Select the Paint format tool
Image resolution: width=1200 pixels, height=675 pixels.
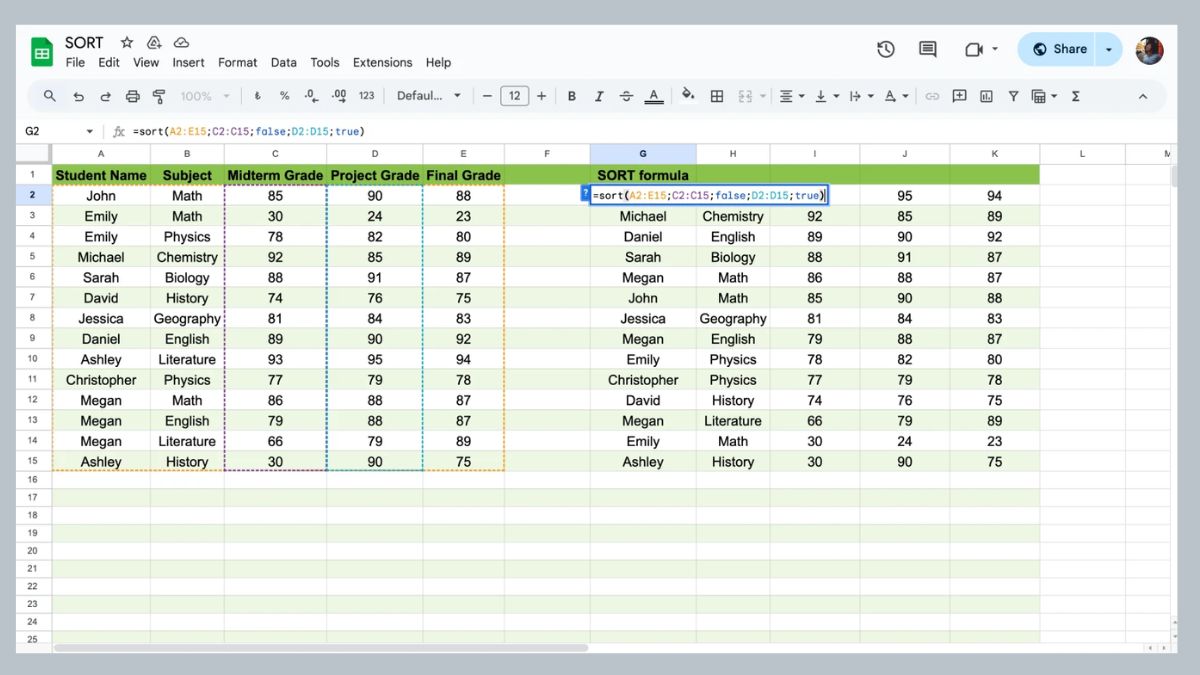(158, 96)
